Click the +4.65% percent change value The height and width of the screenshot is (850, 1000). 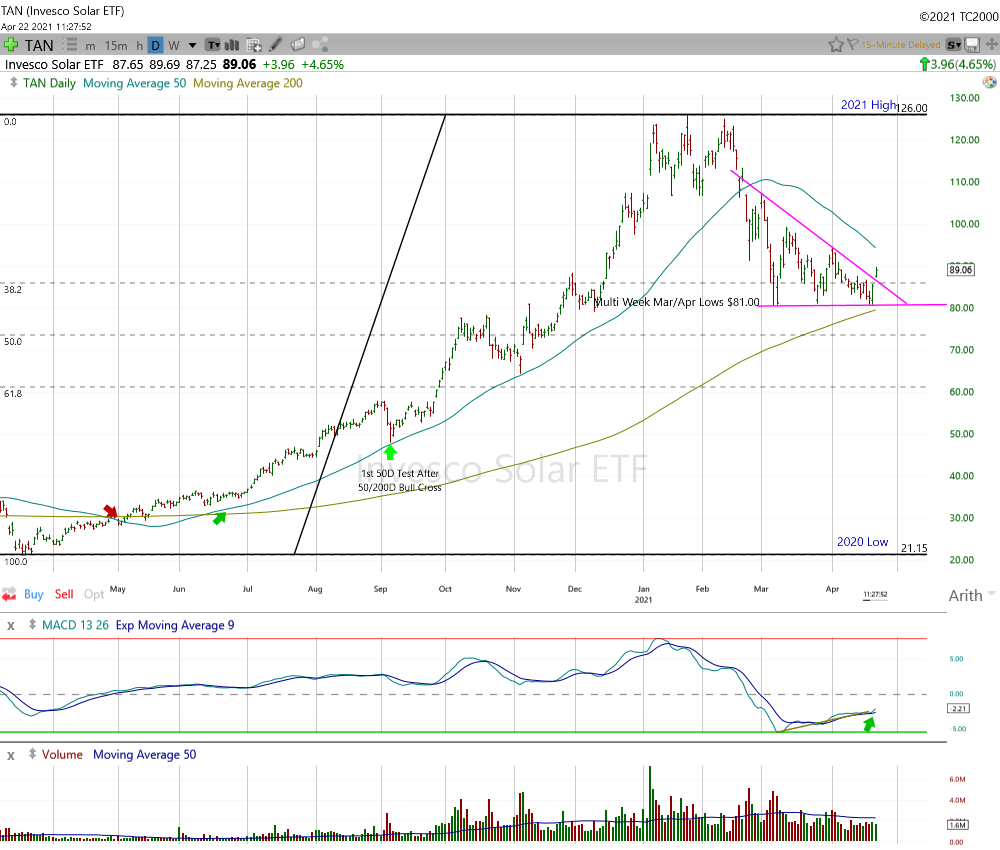point(323,64)
